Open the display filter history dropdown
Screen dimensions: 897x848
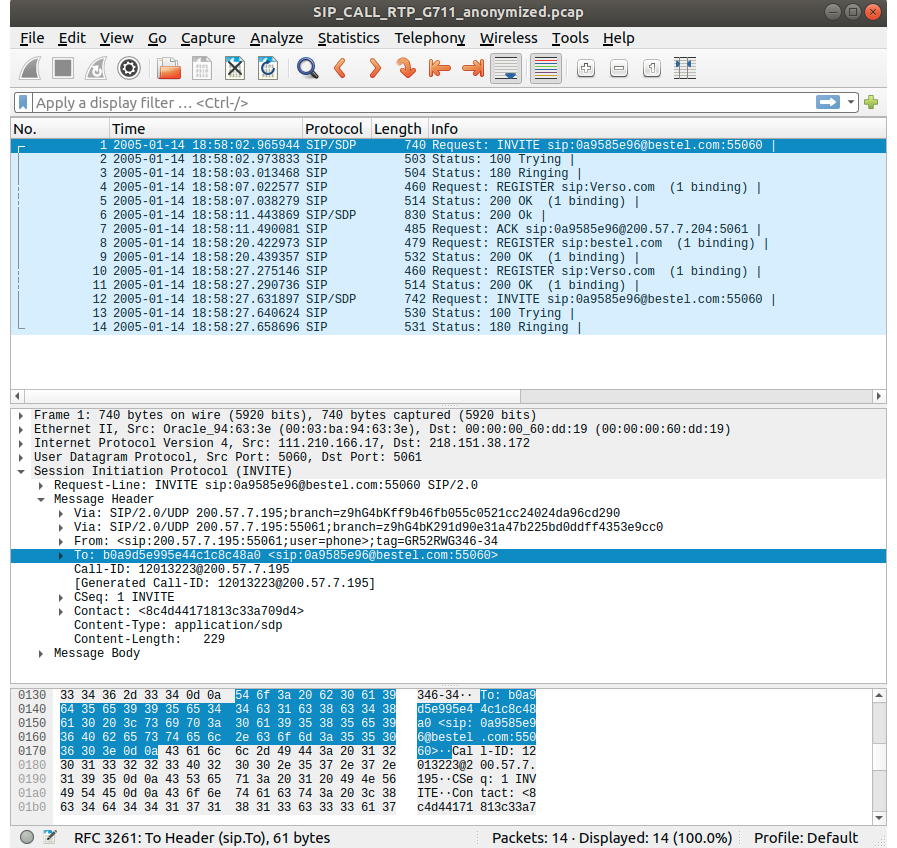click(851, 103)
